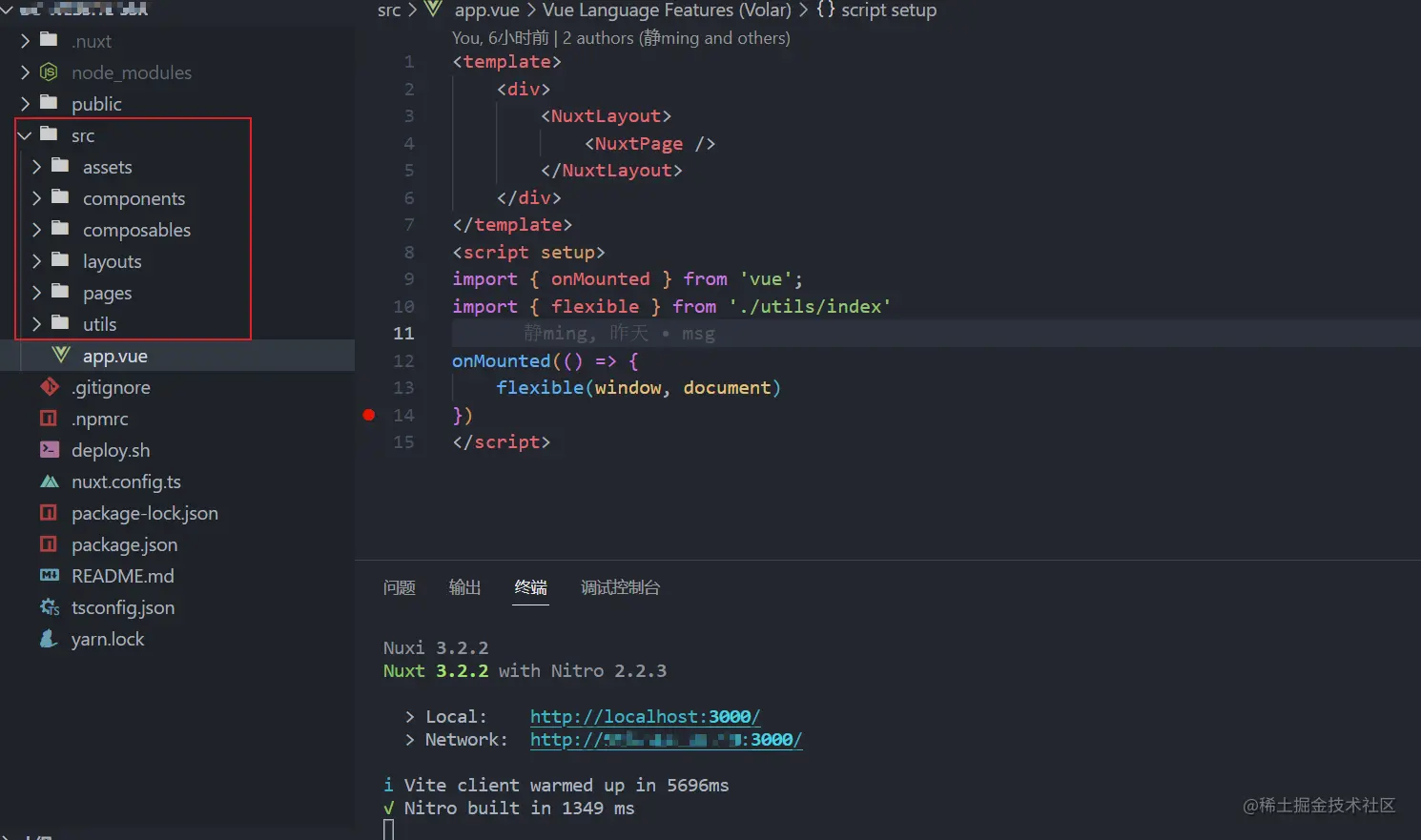This screenshot has width=1421, height=840.
Task: Click the Nuxt icon beside nuxt.config.ts
Action: pyautogui.click(x=50, y=481)
